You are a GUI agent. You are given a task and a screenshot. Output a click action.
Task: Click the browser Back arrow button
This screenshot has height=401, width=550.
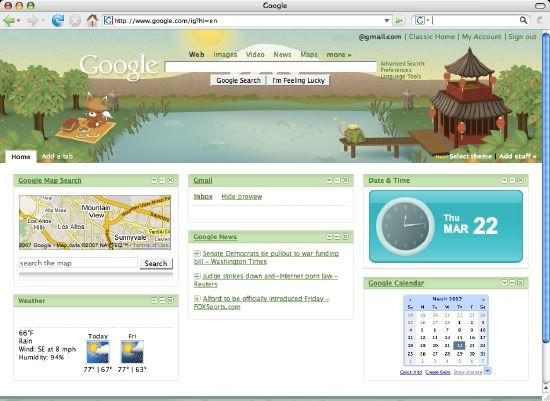8,21
